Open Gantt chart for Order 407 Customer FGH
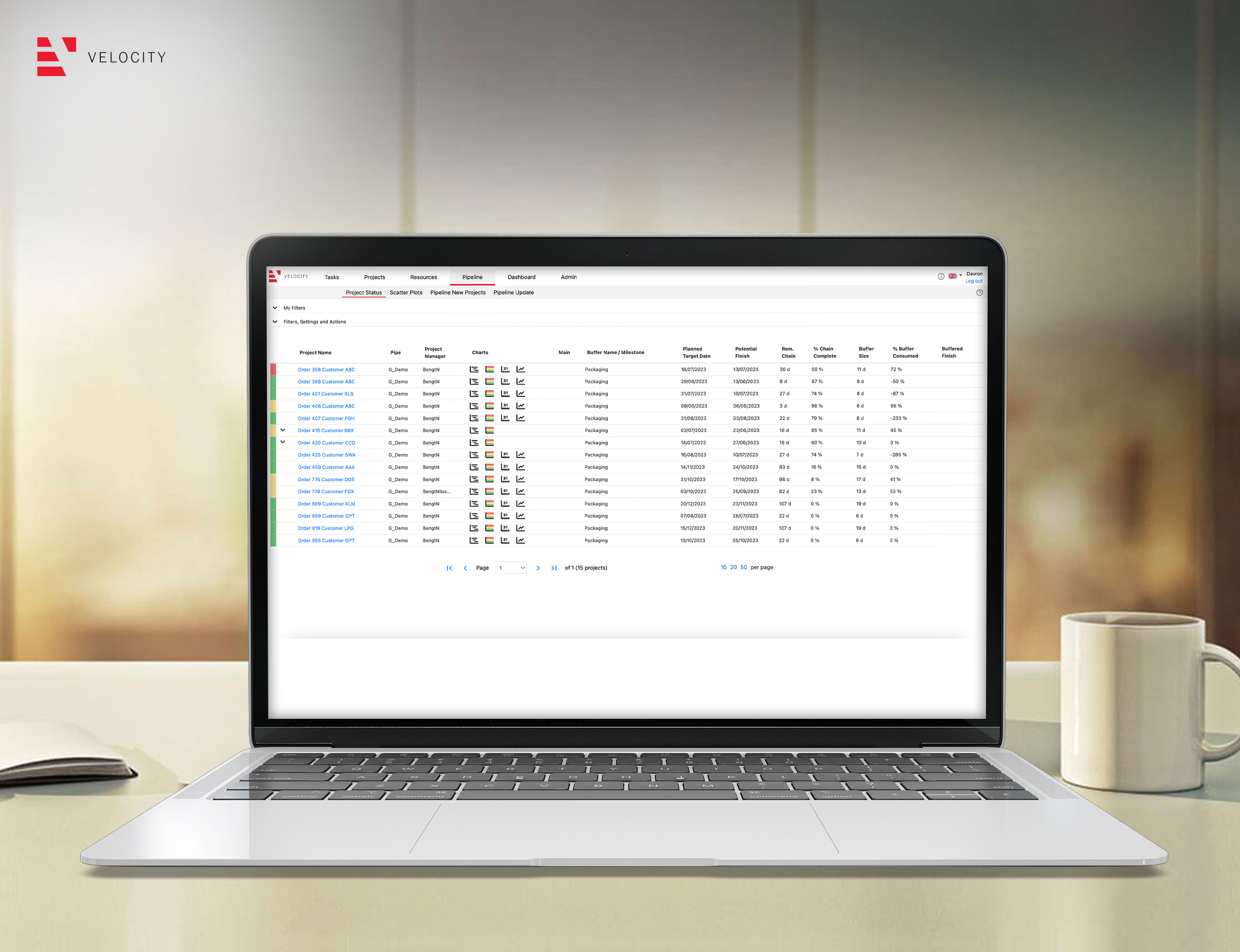The height and width of the screenshot is (952, 1240). point(474,418)
